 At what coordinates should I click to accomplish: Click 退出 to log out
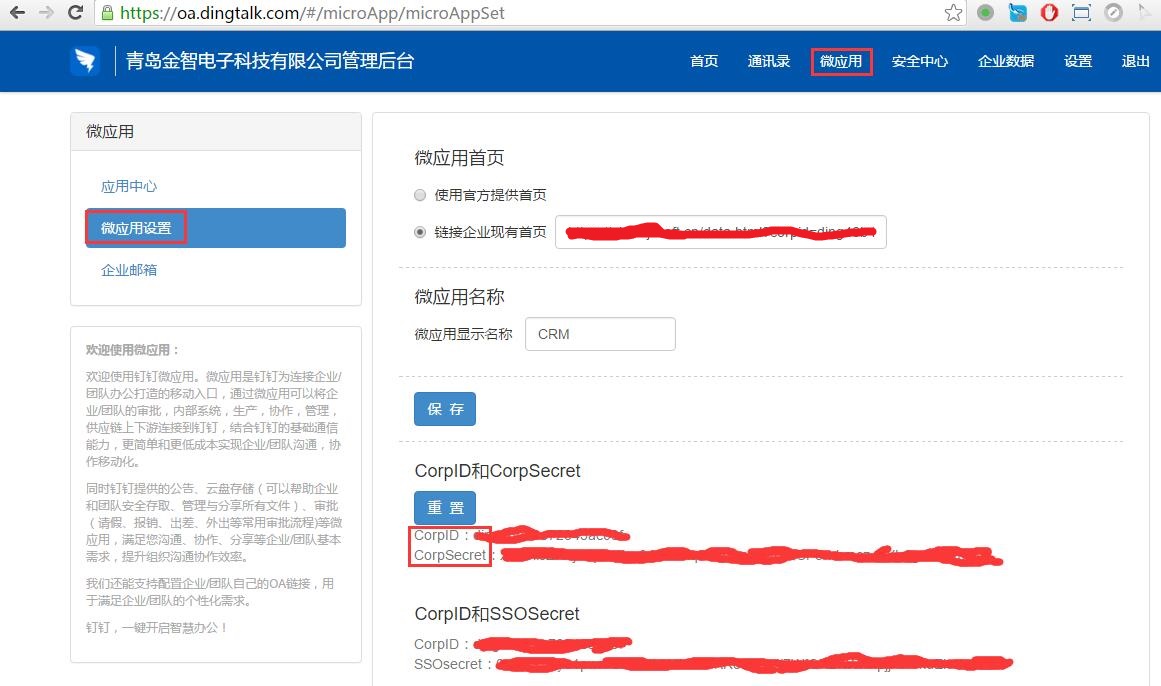pos(1135,61)
